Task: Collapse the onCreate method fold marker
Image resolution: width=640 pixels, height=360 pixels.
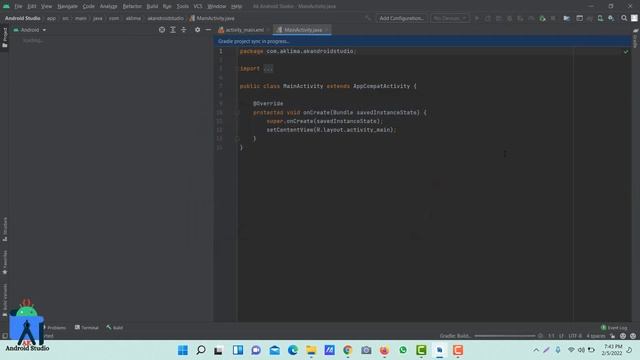Action: coord(237,112)
